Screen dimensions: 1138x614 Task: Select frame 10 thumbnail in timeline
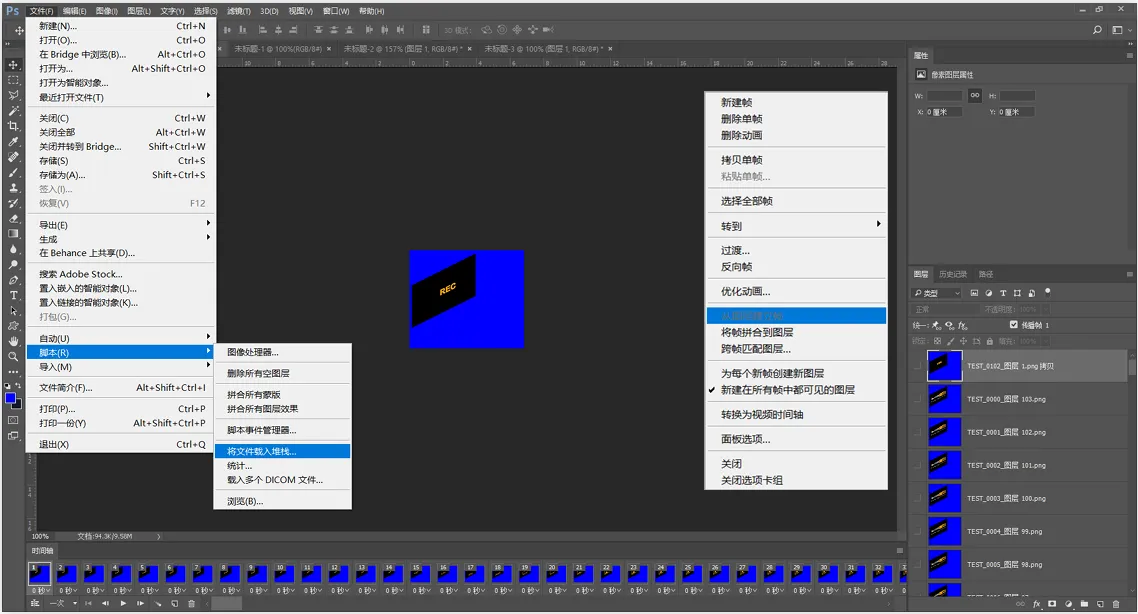tap(284, 573)
